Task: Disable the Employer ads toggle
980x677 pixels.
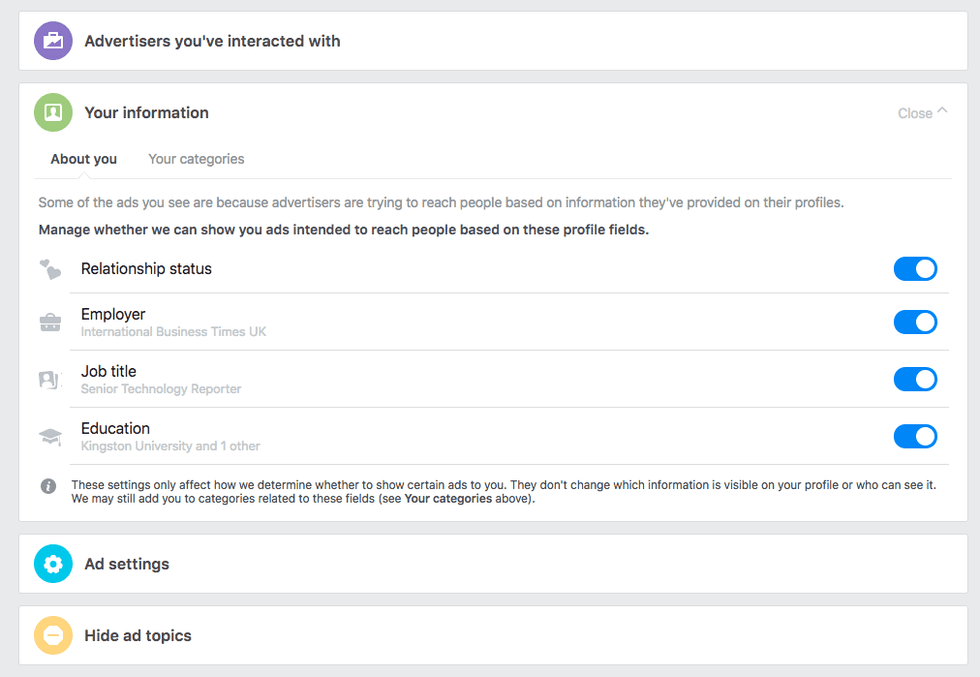Action: tap(914, 322)
